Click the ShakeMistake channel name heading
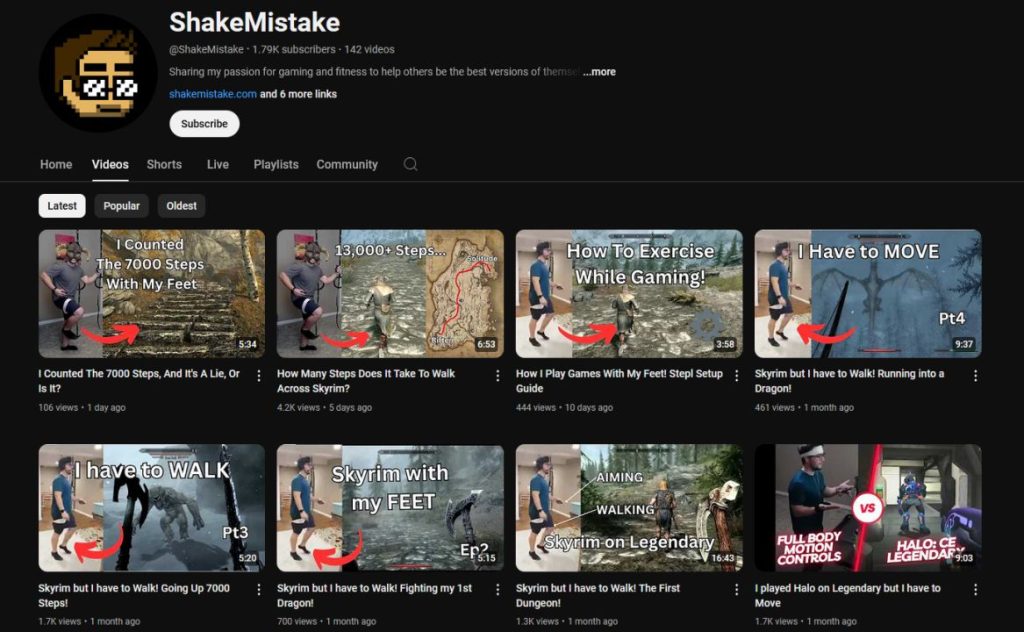 pyautogui.click(x=255, y=22)
